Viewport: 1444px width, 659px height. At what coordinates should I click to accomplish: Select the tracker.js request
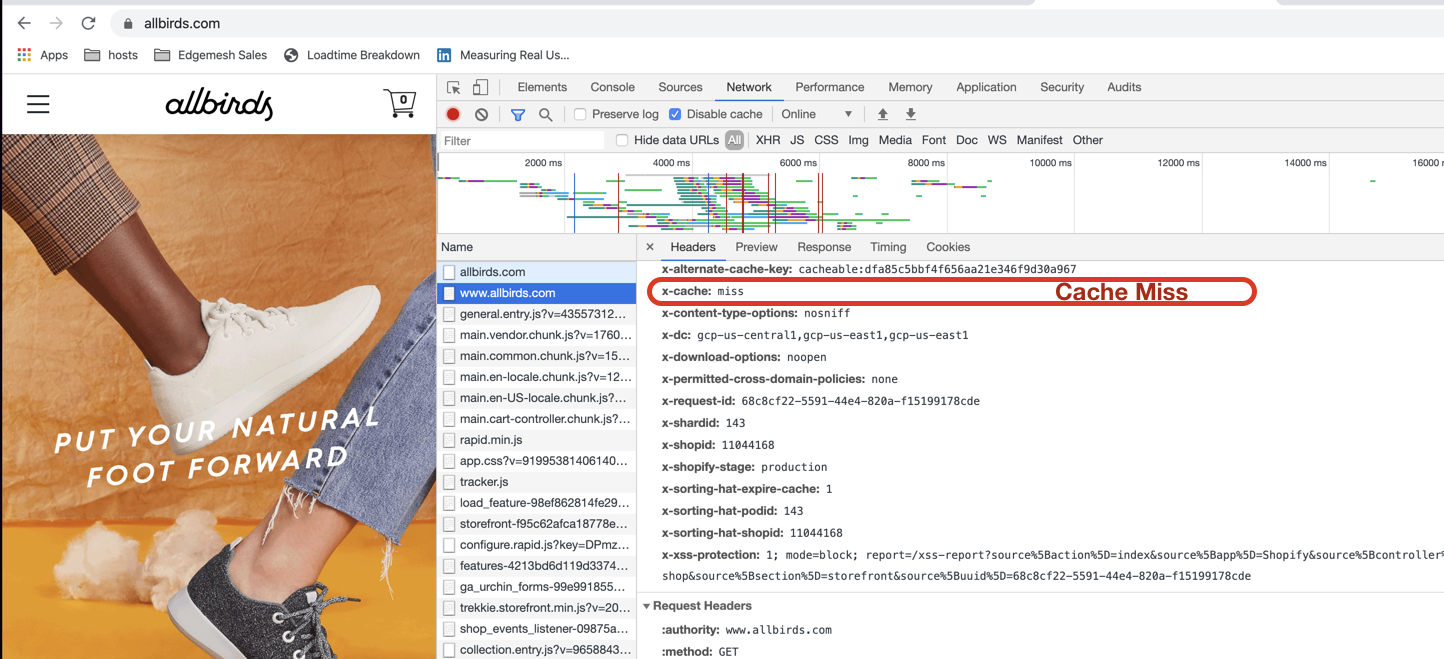(536, 482)
